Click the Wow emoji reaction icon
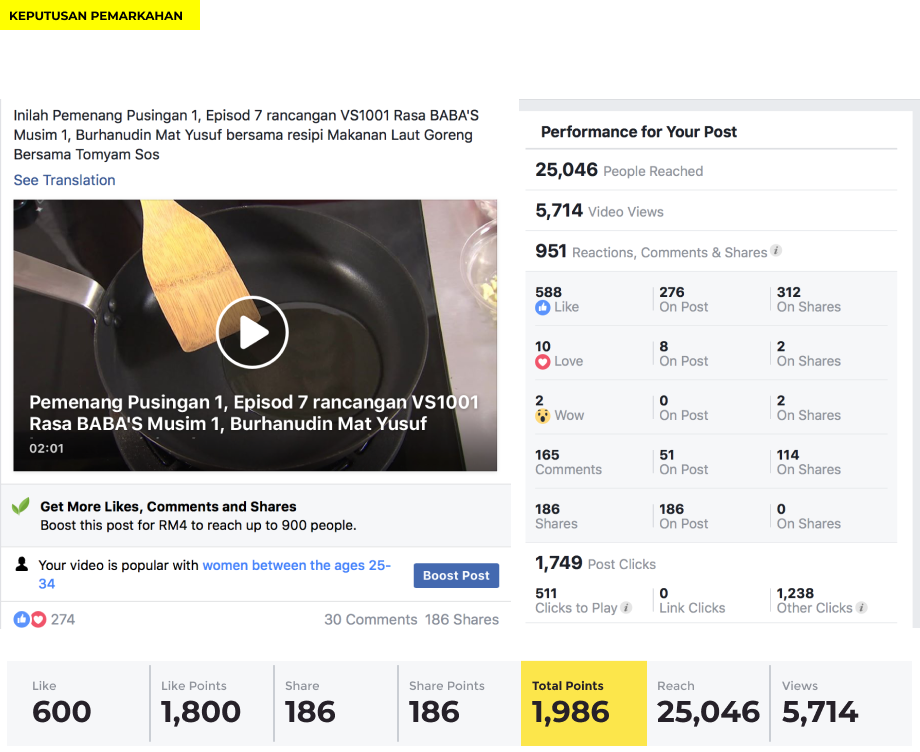Viewport: 920px width, 752px height. point(543,416)
